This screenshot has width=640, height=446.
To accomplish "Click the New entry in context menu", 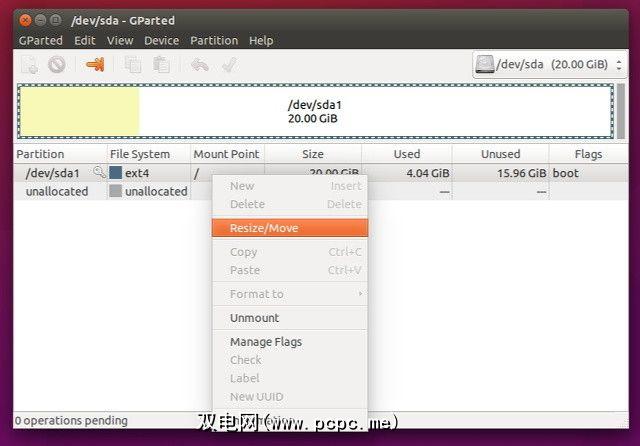I will (x=290, y=186).
